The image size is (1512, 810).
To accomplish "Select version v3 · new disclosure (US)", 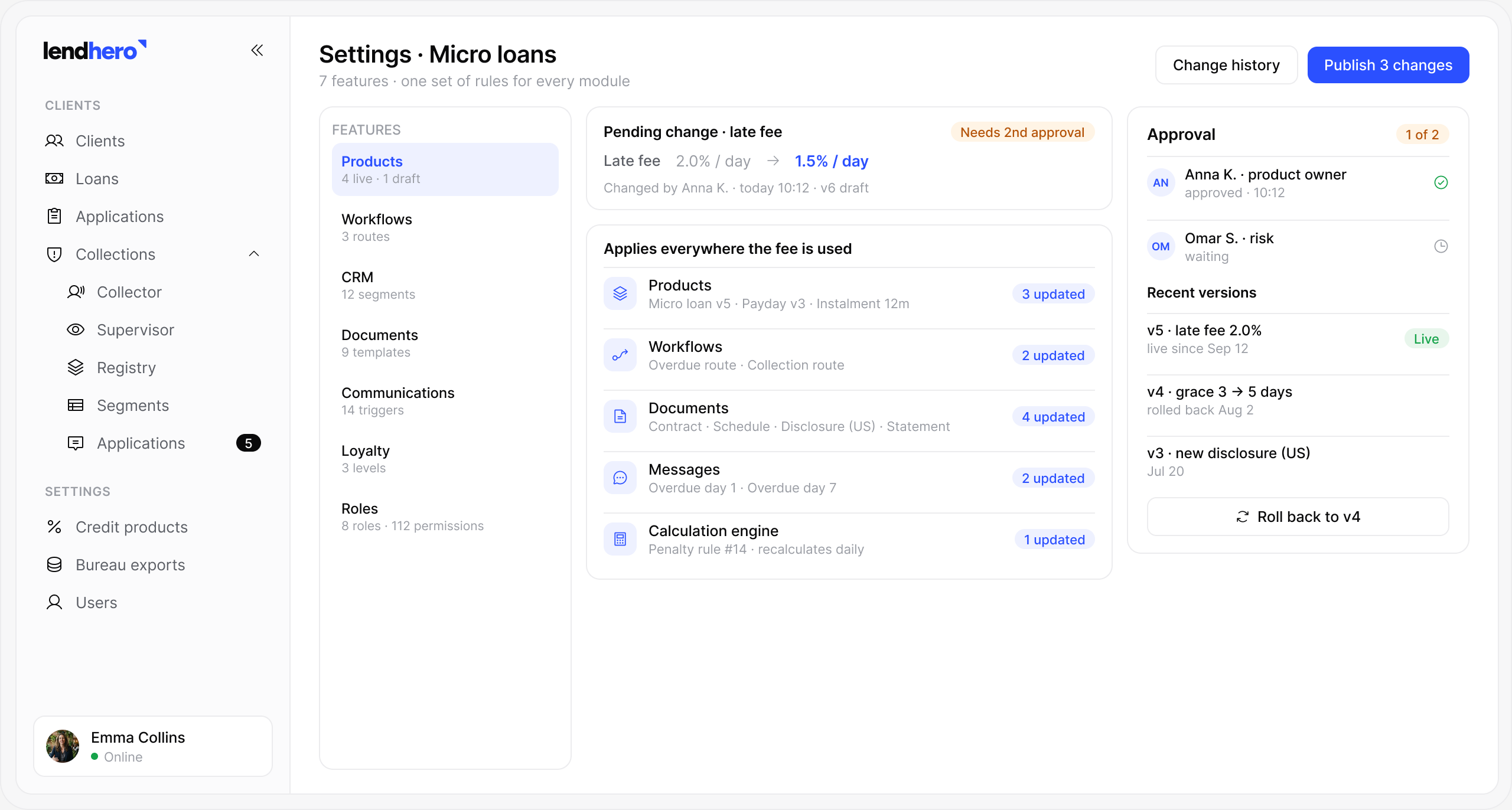I will click(x=1298, y=462).
